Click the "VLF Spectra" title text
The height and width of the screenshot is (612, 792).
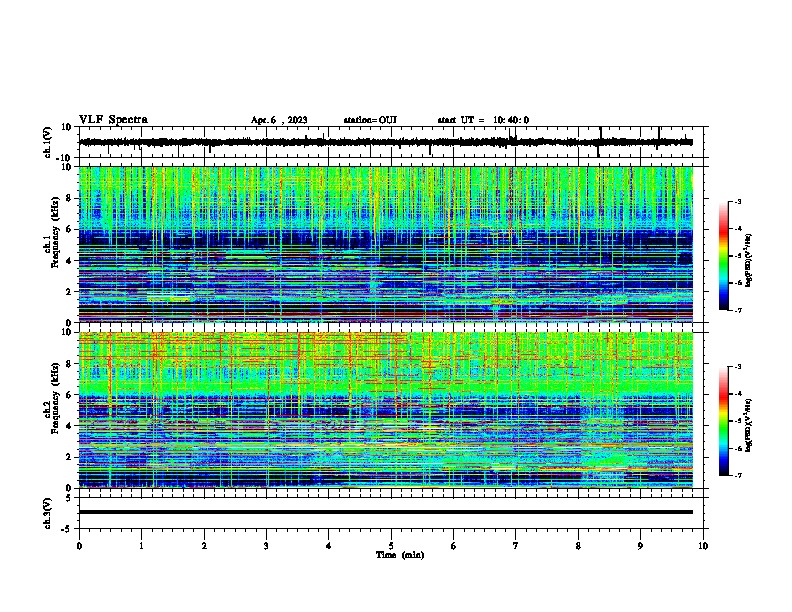pos(113,120)
